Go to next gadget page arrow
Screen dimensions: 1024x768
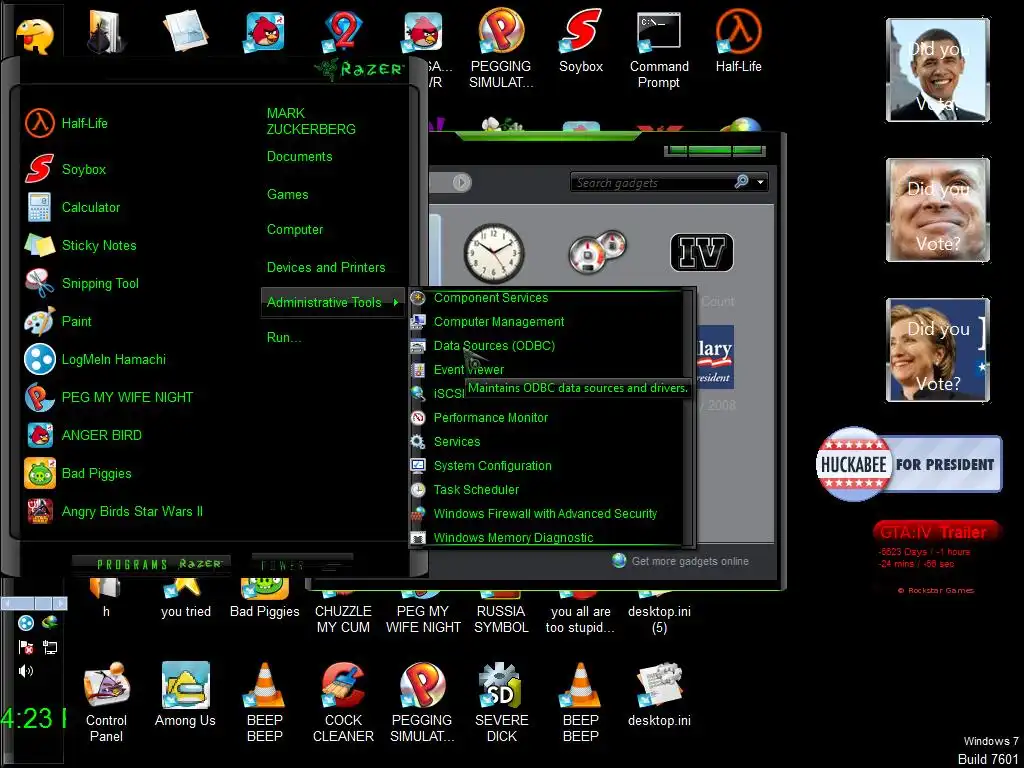coord(462,182)
